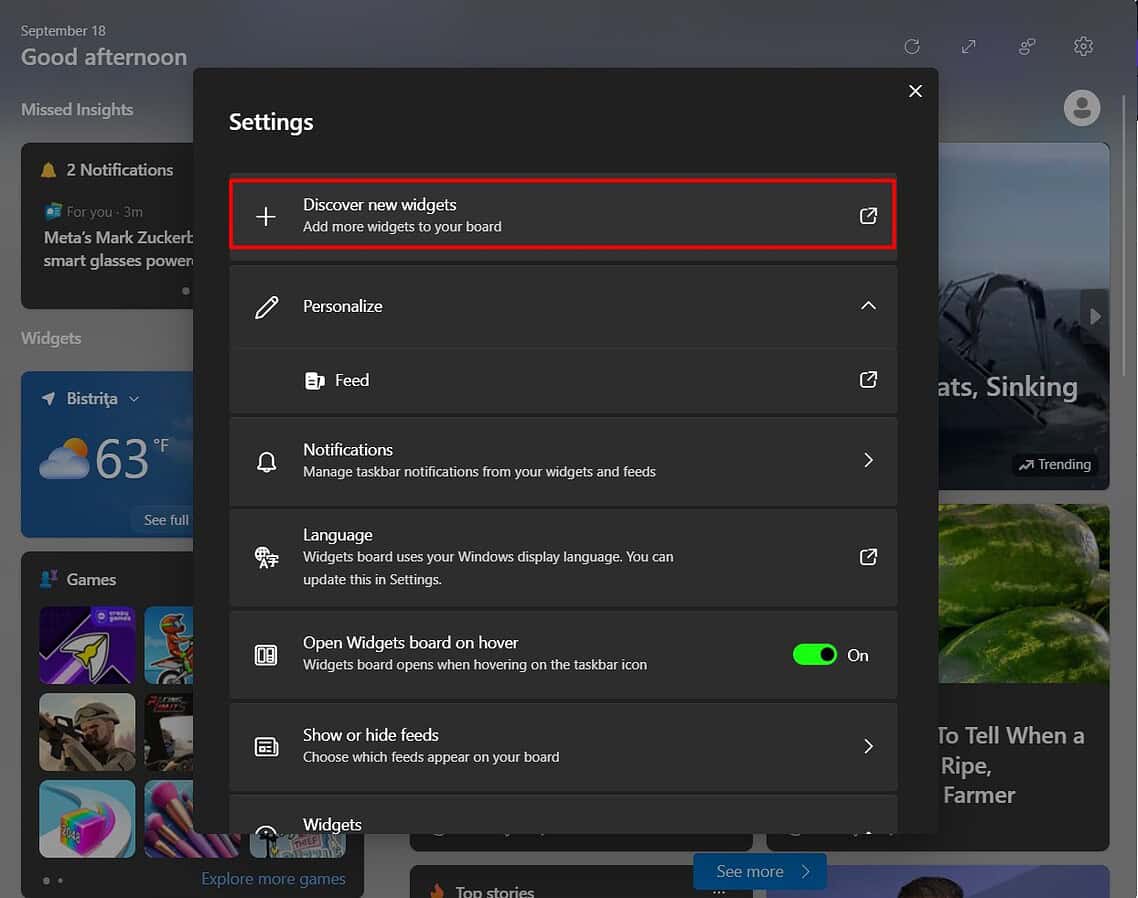Click a game thumbnail in the Games widget

point(87,645)
